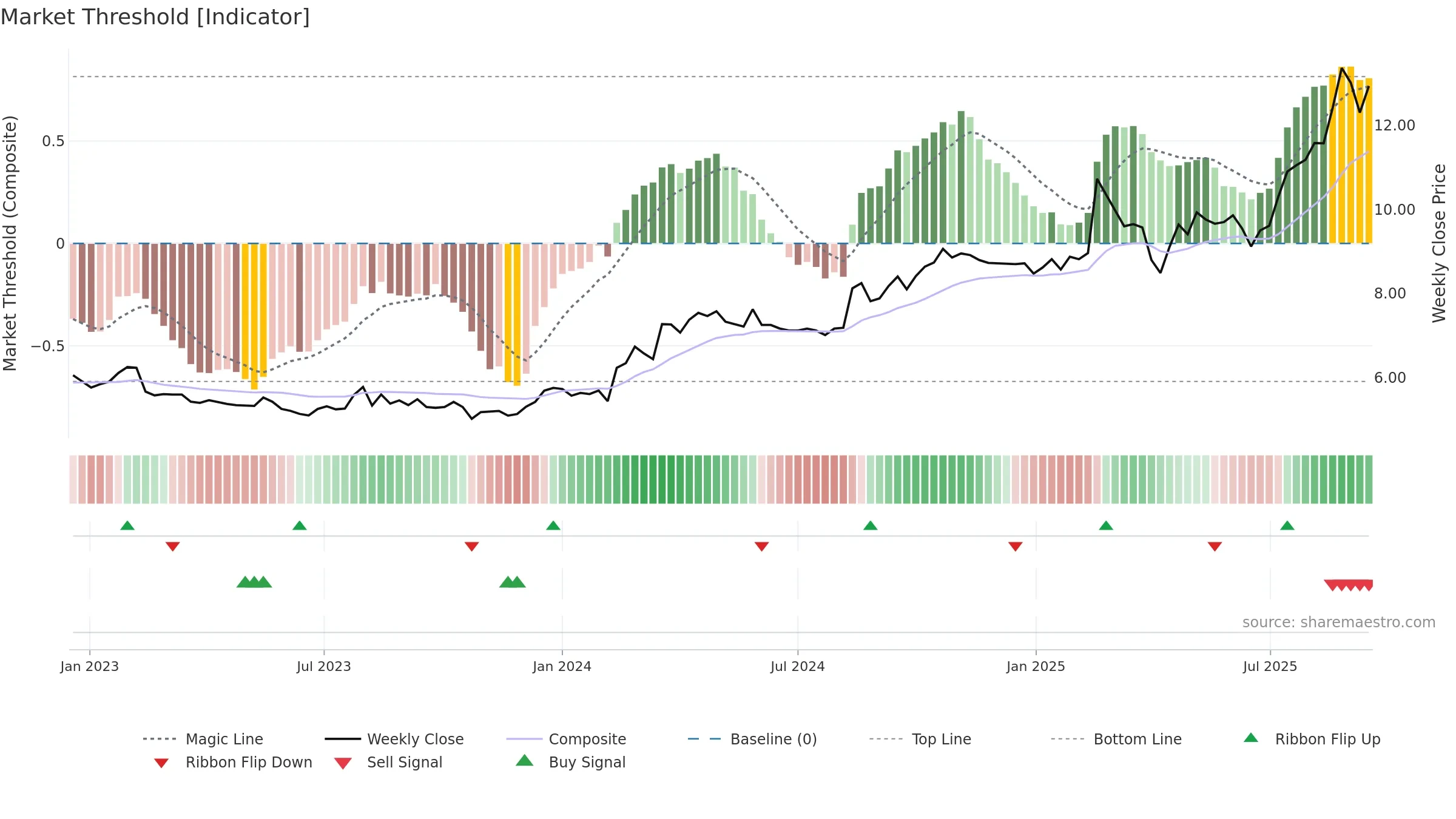This screenshot has height=819, width=1456.
Task: Click the Jul 2024 x-axis label
Action: 798,667
